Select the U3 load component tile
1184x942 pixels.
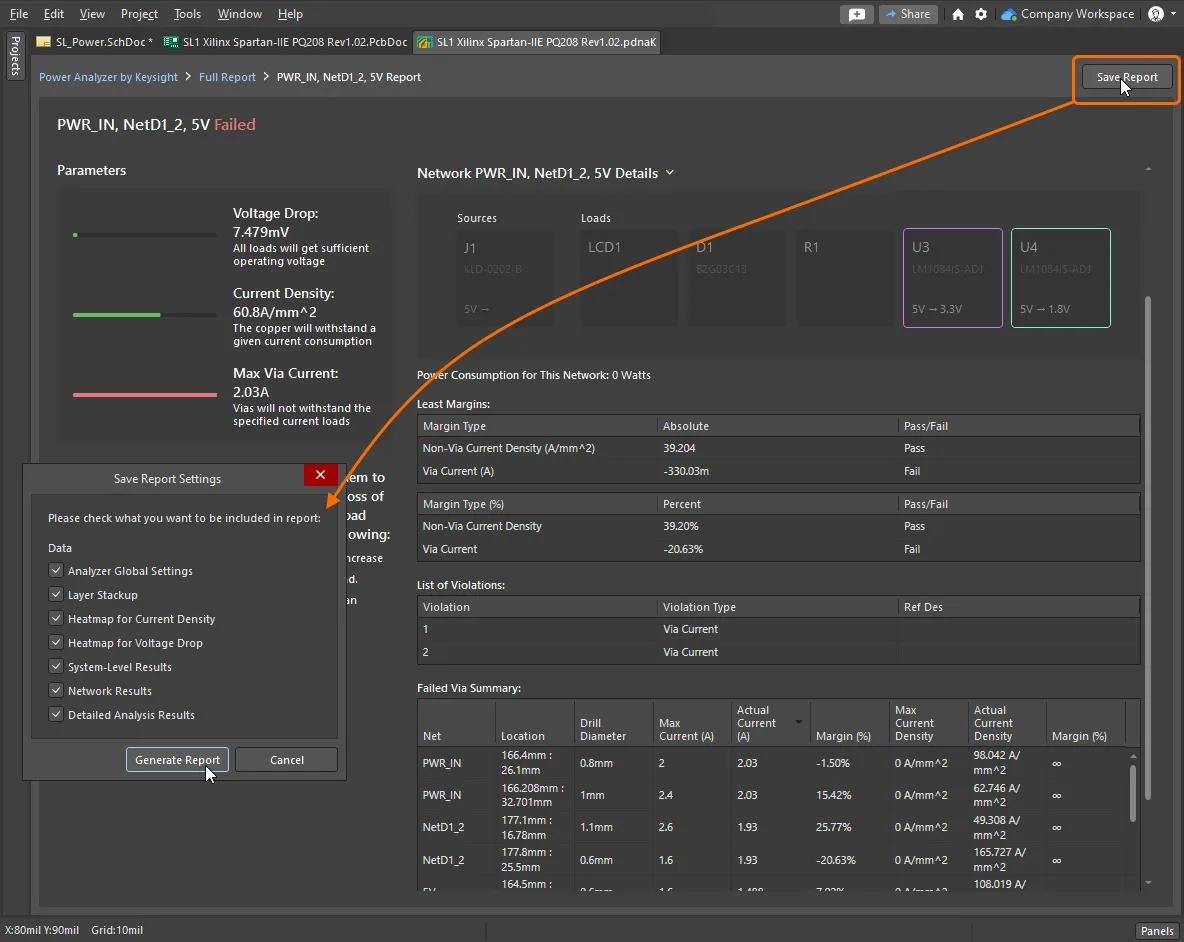click(x=952, y=278)
